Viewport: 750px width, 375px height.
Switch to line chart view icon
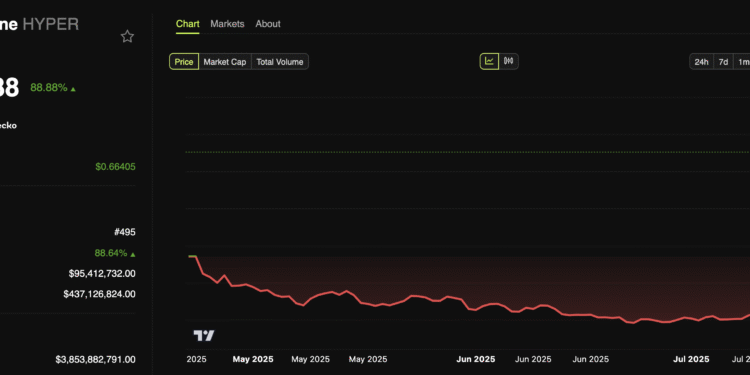coord(489,61)
